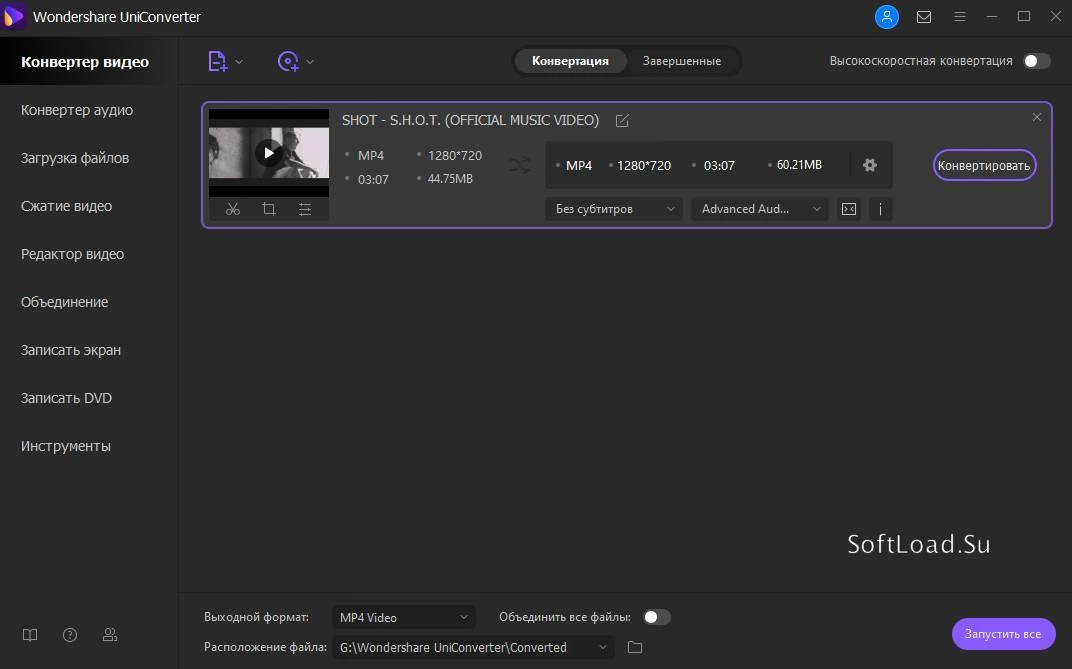Toggle high speed conversion switch
This screenshot has width=1072, height=669.
pyautogui.click(x=1036, y=61)
